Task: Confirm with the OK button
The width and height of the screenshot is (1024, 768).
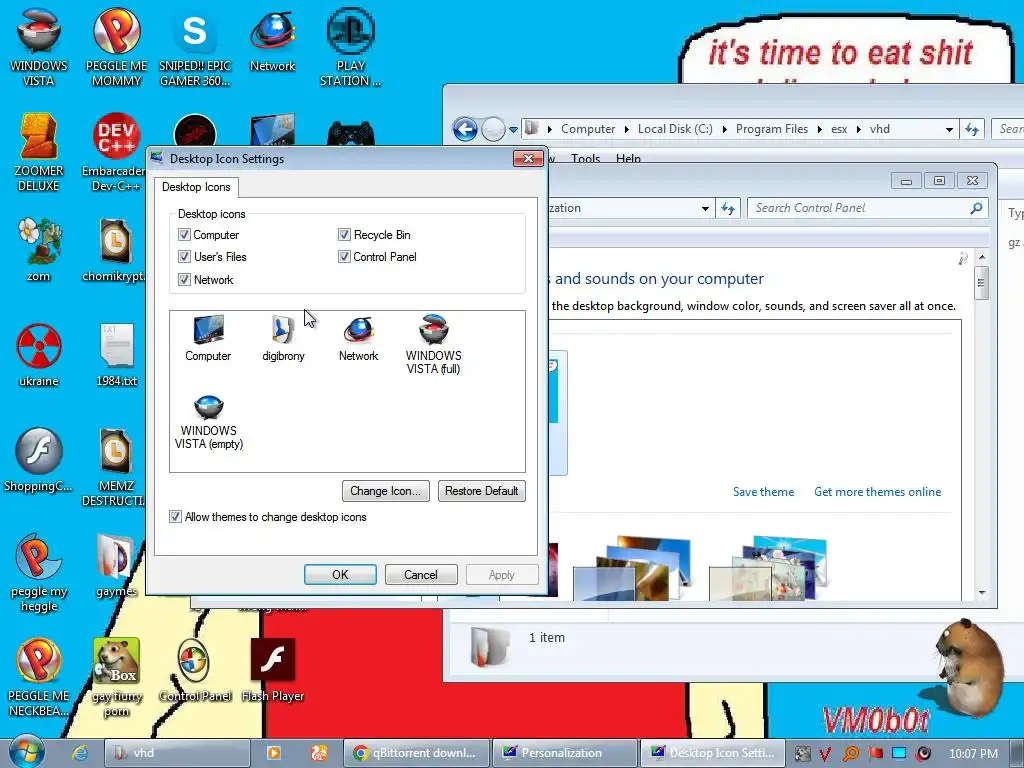Action: (340, 575)
